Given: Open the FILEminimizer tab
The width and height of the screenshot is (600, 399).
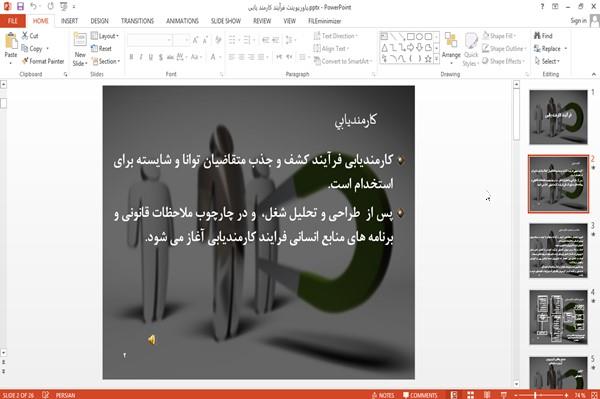Looking at the screenshot, I should [324, 21].
